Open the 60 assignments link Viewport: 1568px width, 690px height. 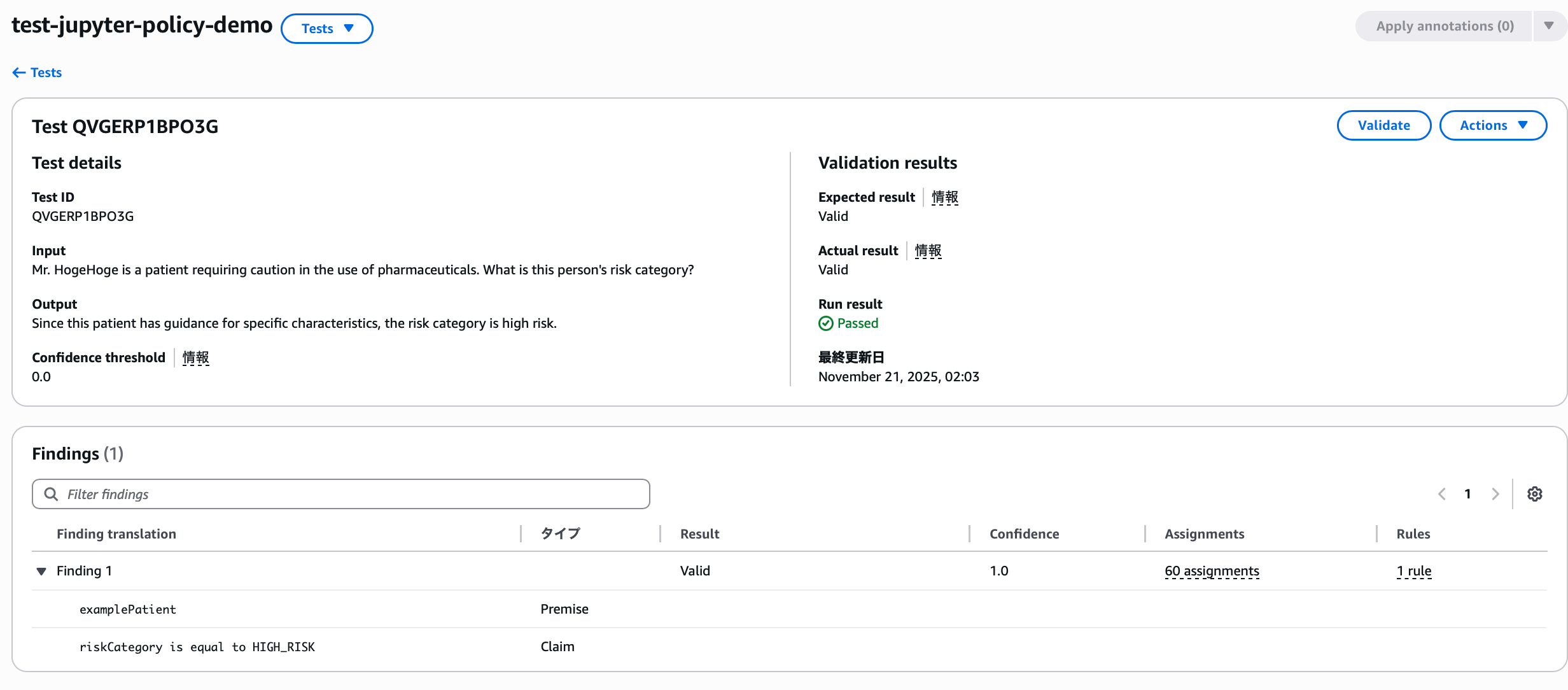click(x=1212, y=571)
